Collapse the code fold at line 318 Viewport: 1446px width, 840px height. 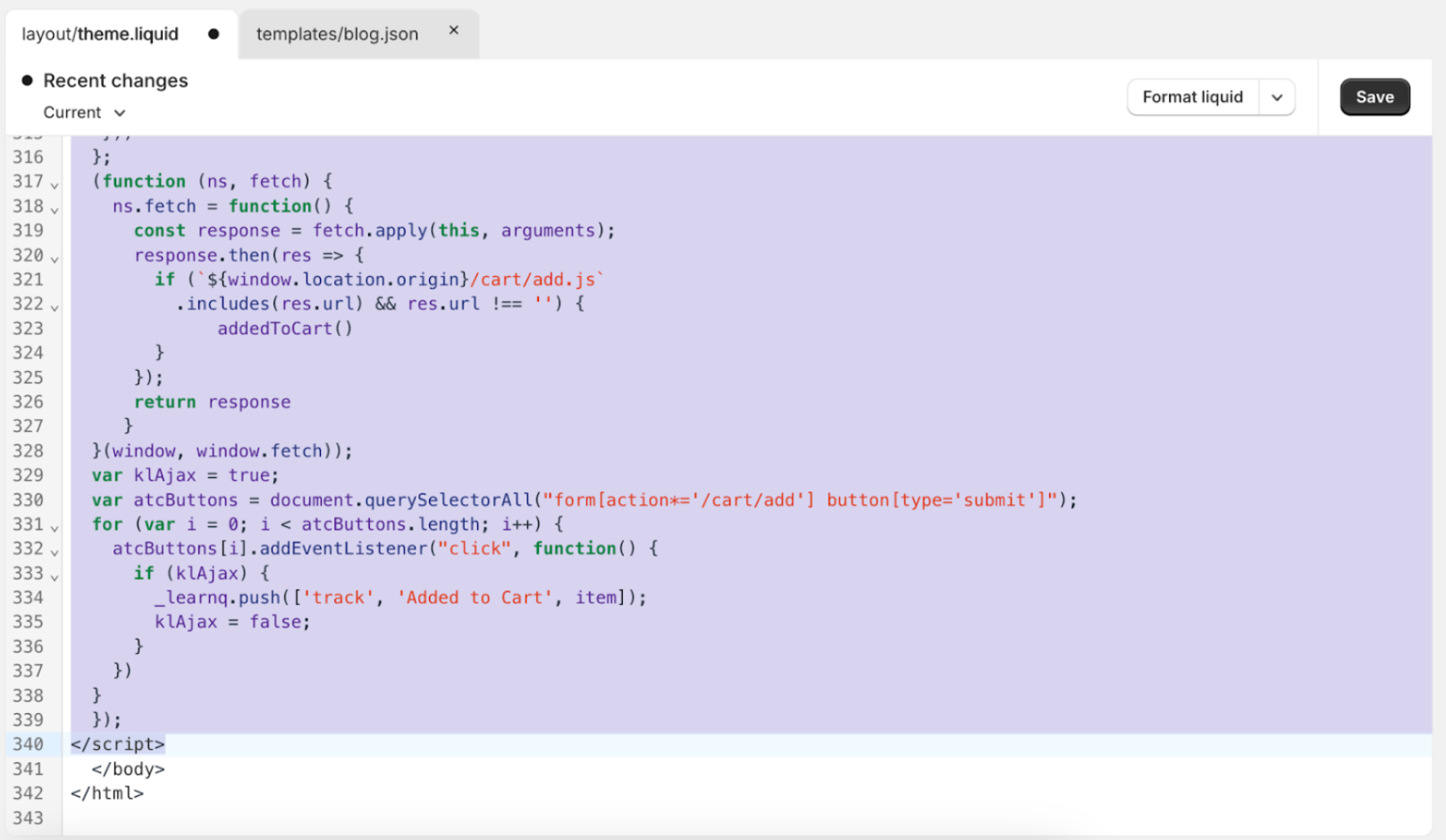click(x=55, y=209)
